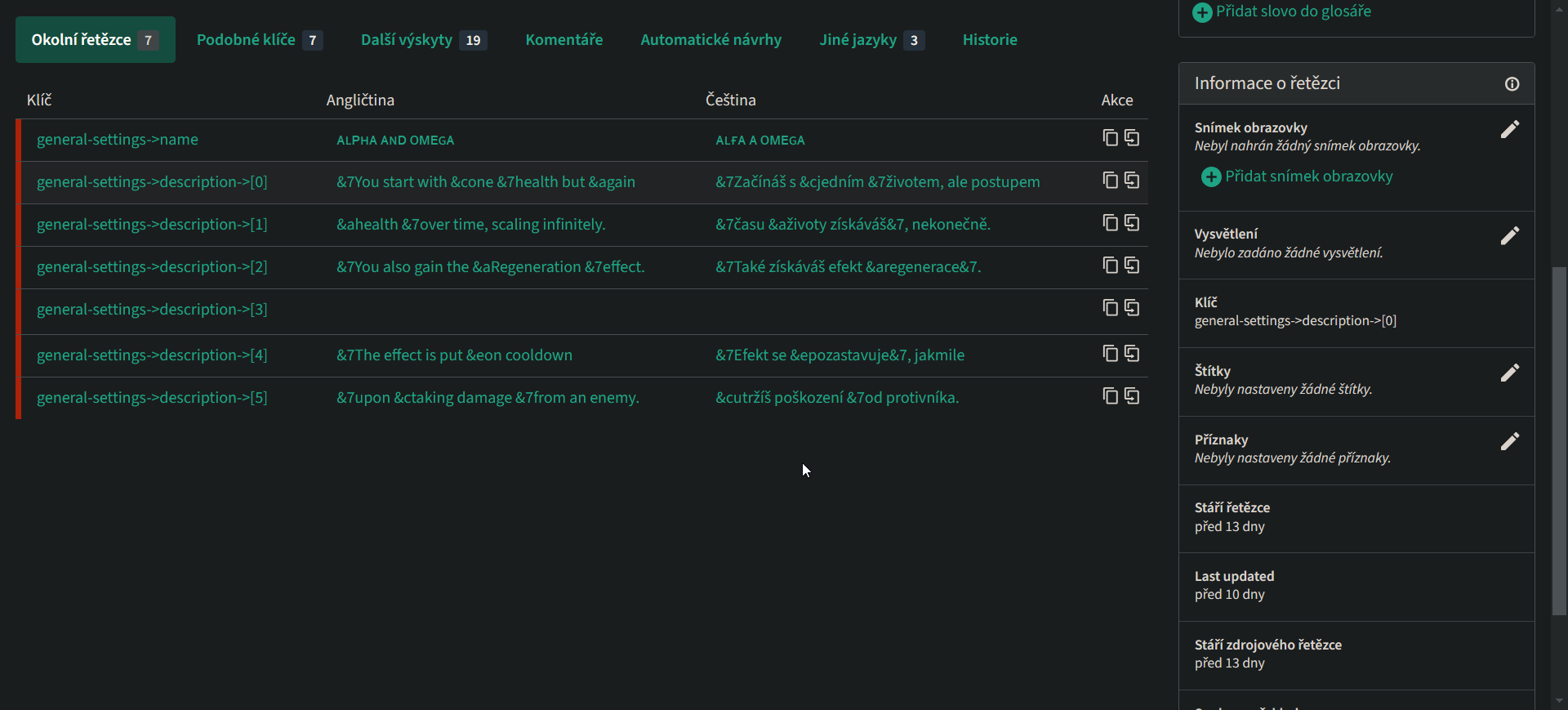This screenshot has height=710, width=1568.
Task: Clone-to-translation icon in general-settings->name row
Action: 1132,137
